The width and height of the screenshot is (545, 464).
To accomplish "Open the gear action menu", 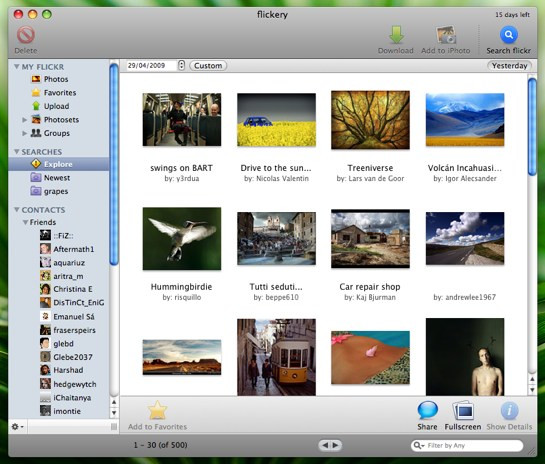I will click(x=17, y=426).
